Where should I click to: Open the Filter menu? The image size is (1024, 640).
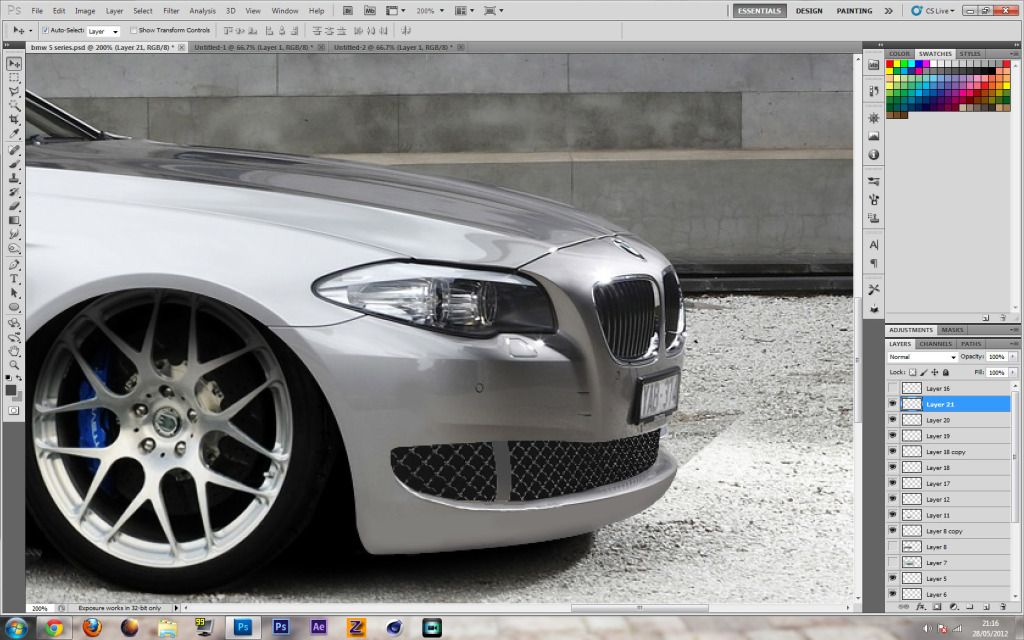click(x=171, y=11)
